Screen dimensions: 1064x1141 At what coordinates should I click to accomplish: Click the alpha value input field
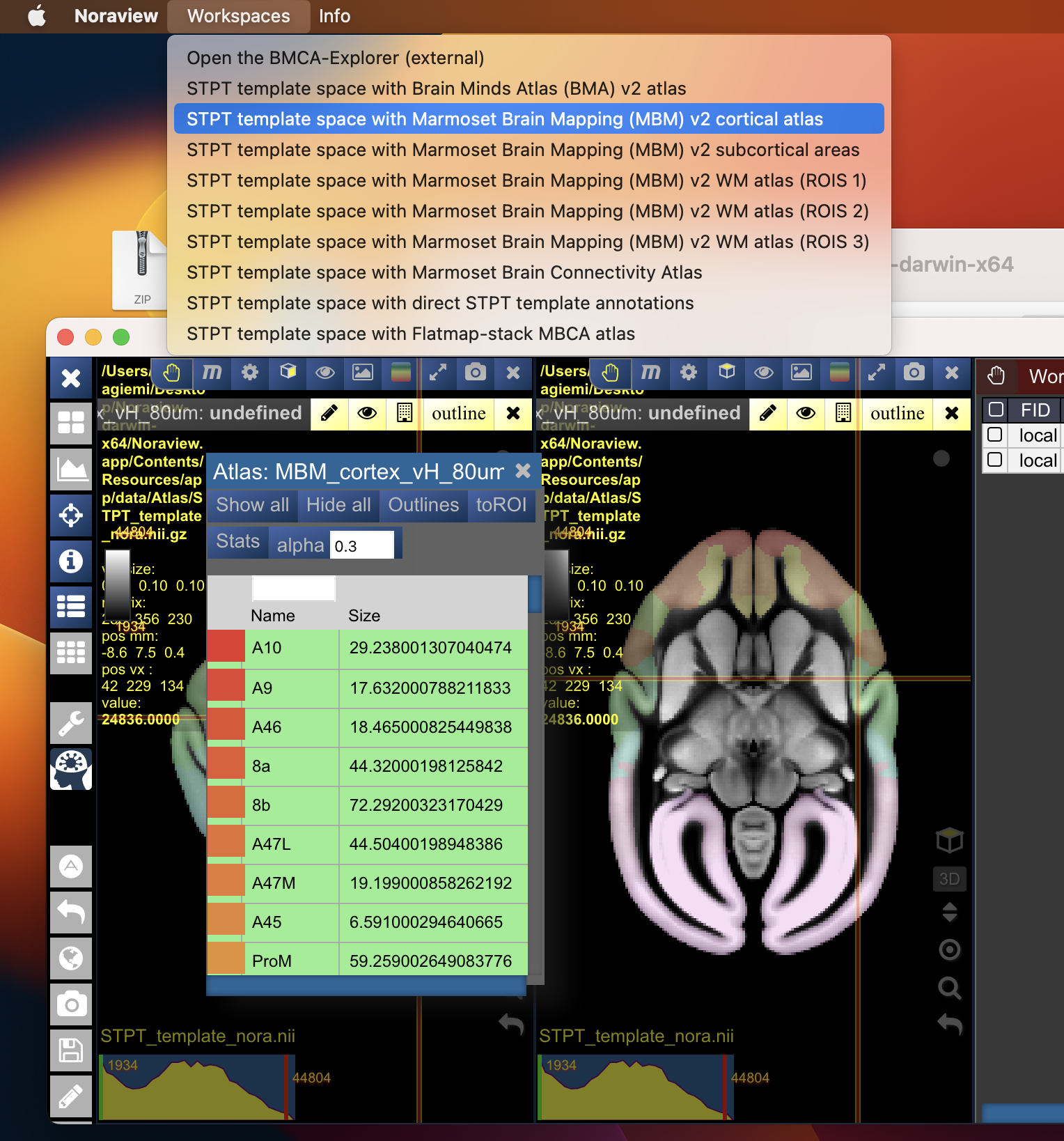point(361,545)
